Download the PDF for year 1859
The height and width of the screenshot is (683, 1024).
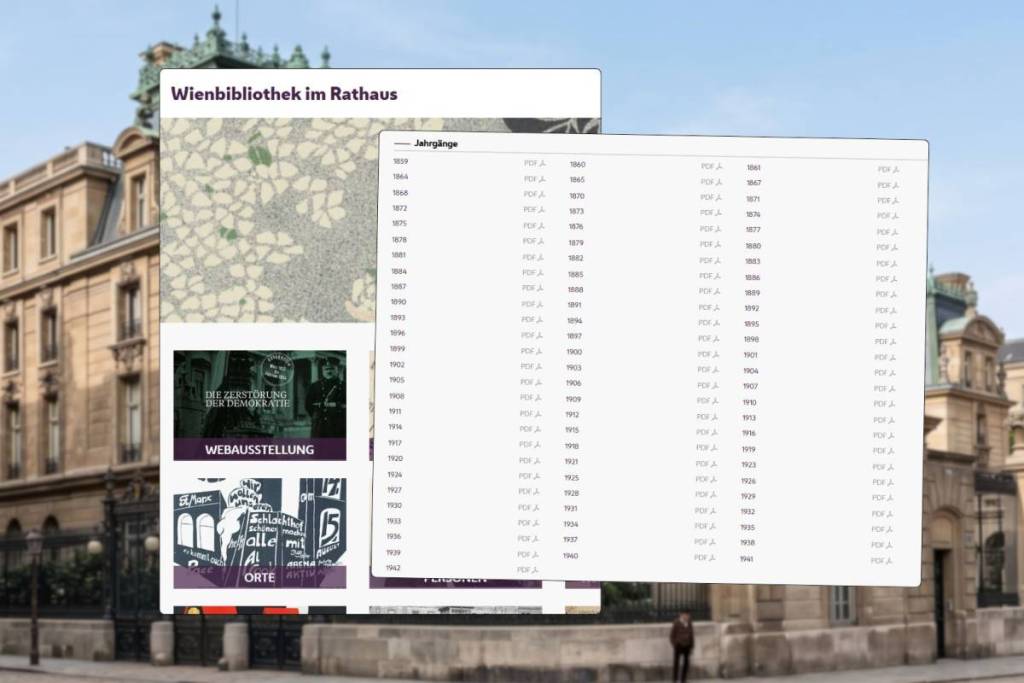[535, 163]
